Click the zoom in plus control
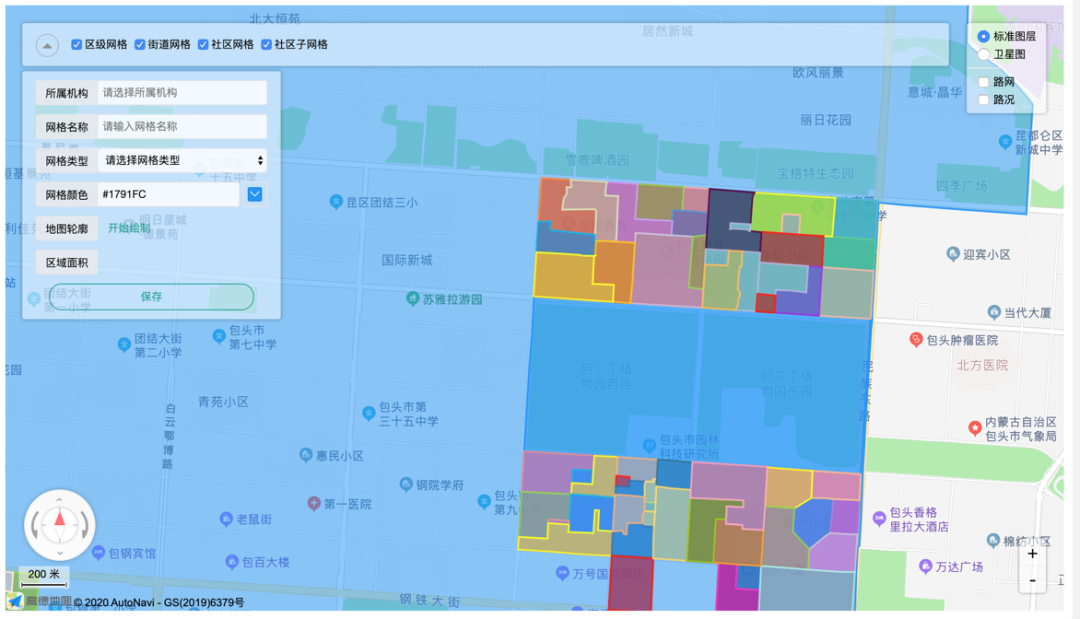Viewport: 1080px width, 619px height. pos(1032,552)
